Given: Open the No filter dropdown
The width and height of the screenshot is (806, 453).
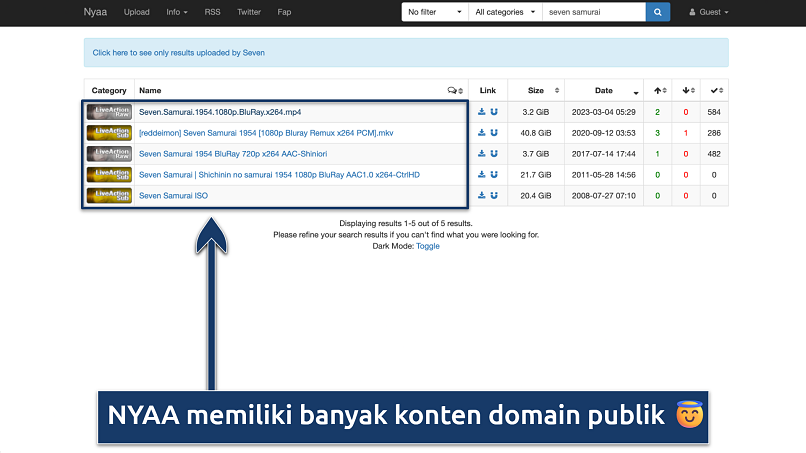Looking at the screenshot, I should click(x=434, y=13).
